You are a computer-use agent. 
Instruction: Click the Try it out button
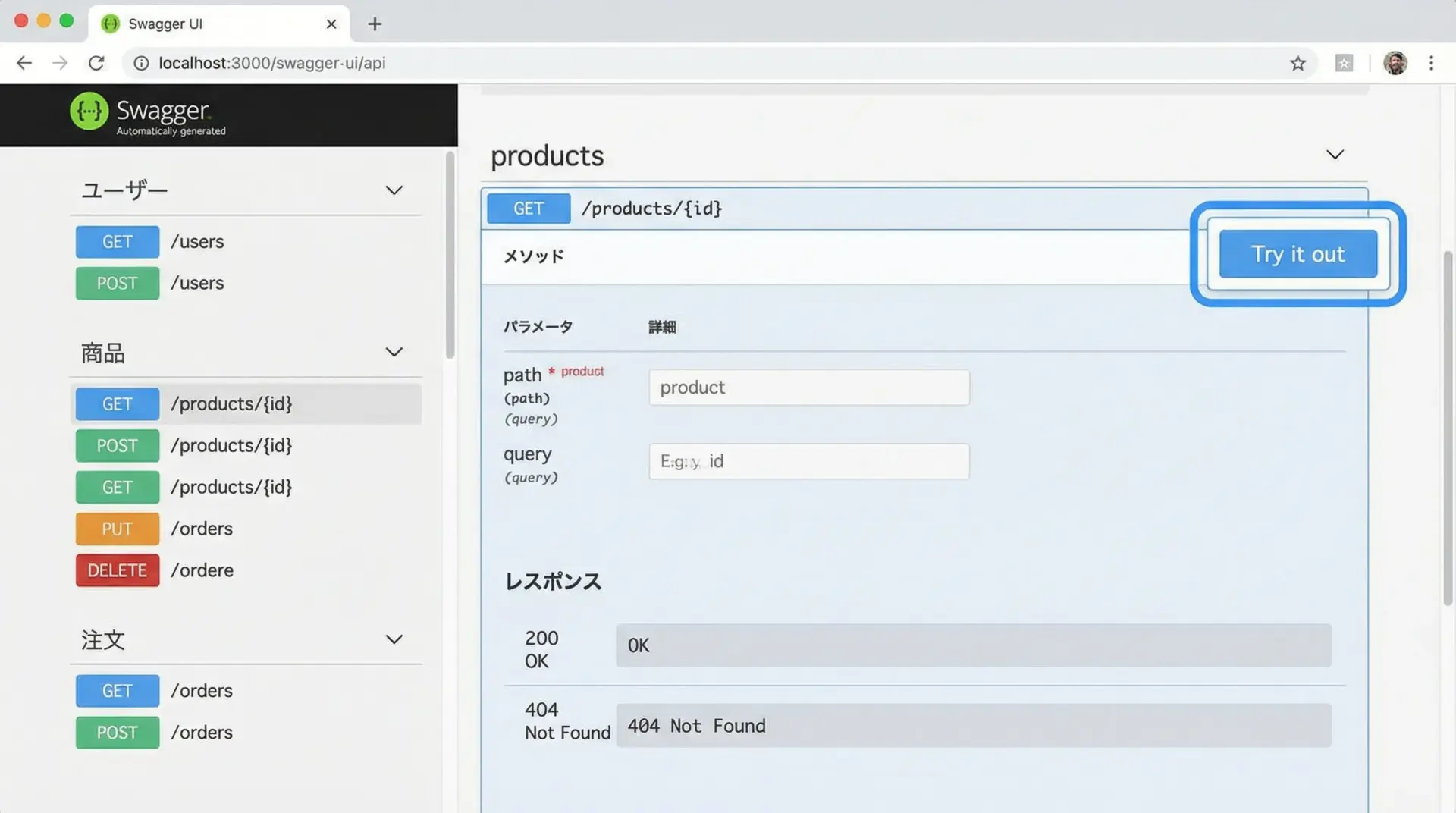point(1298,254)
